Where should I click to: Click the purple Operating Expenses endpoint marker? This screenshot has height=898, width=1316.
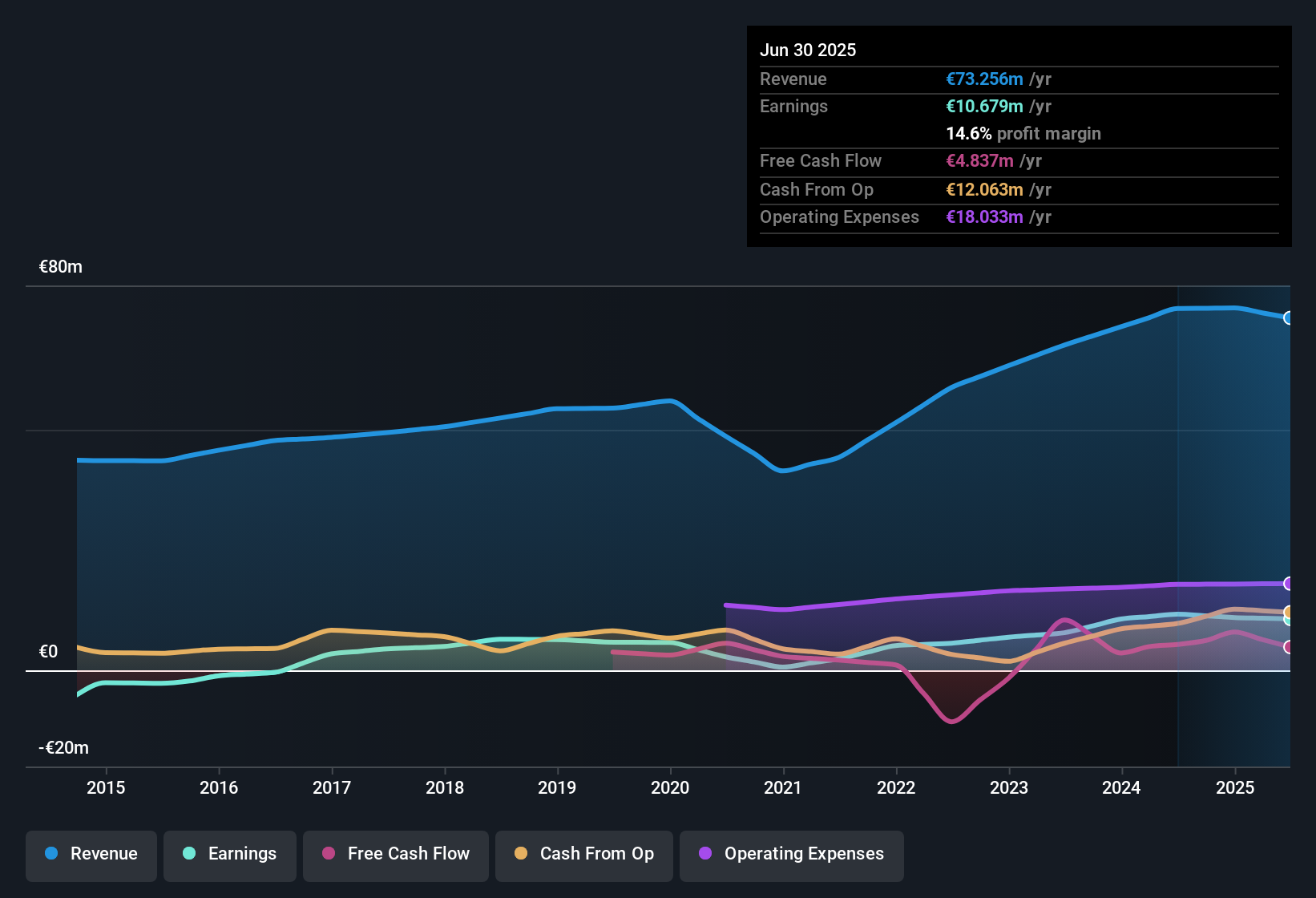1289,583
